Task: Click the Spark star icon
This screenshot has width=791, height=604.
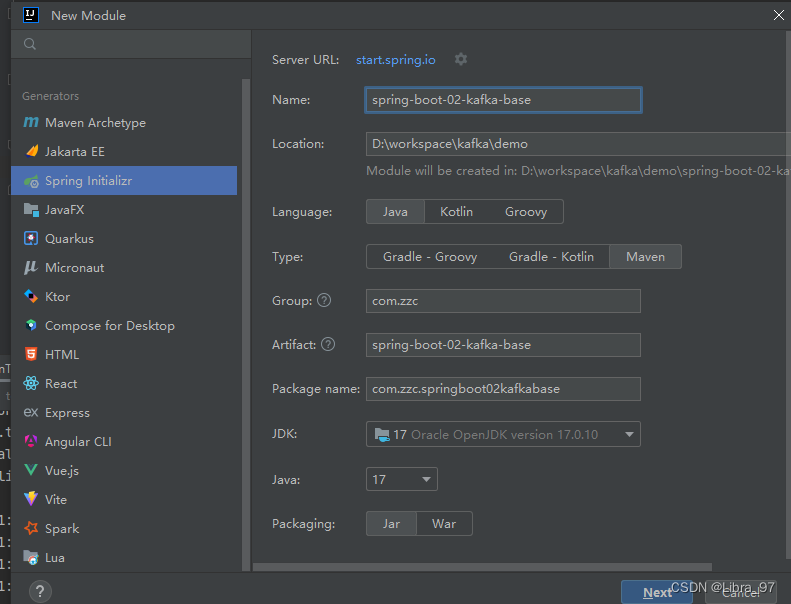Action: pos(31,528)
